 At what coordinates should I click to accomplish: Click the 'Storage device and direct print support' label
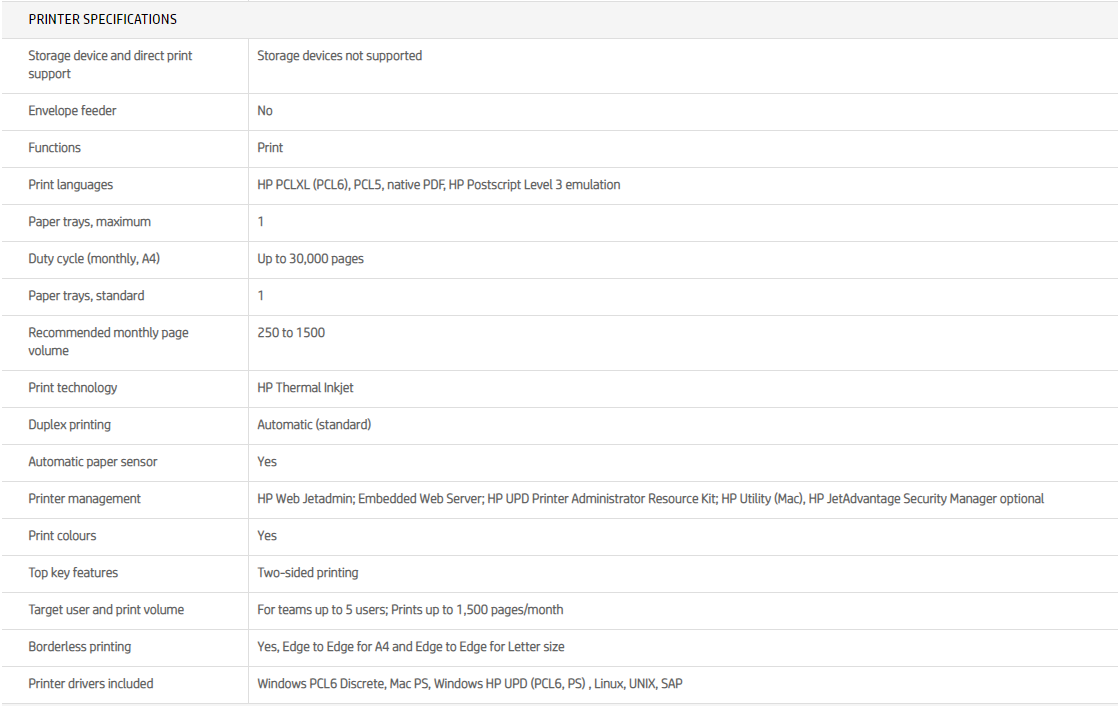tap(110, 65)
